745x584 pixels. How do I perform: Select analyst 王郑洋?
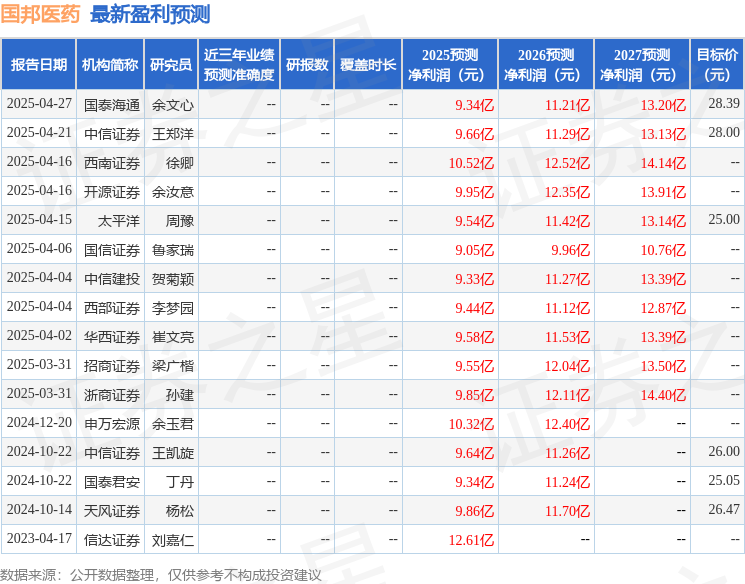[172, 134]
